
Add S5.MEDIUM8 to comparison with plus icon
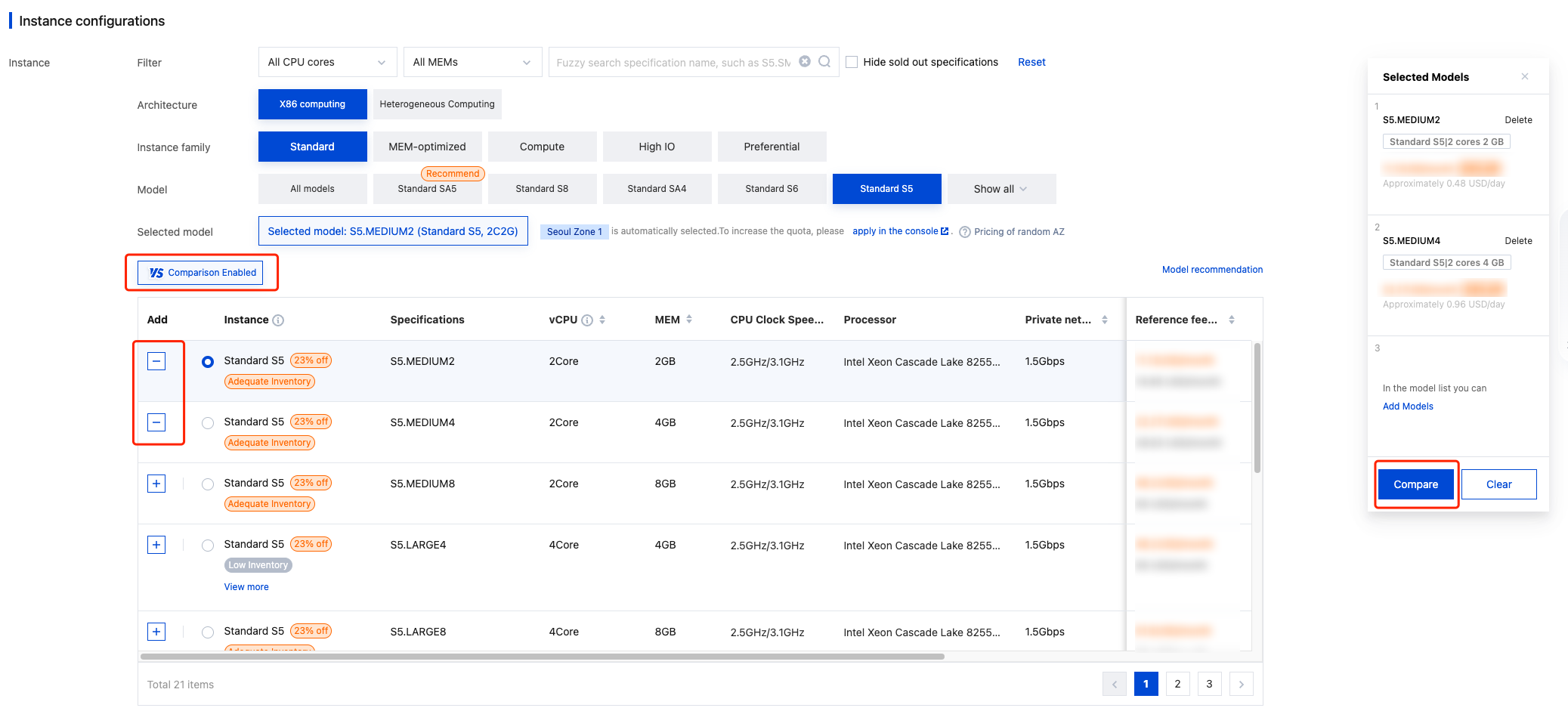156,484
